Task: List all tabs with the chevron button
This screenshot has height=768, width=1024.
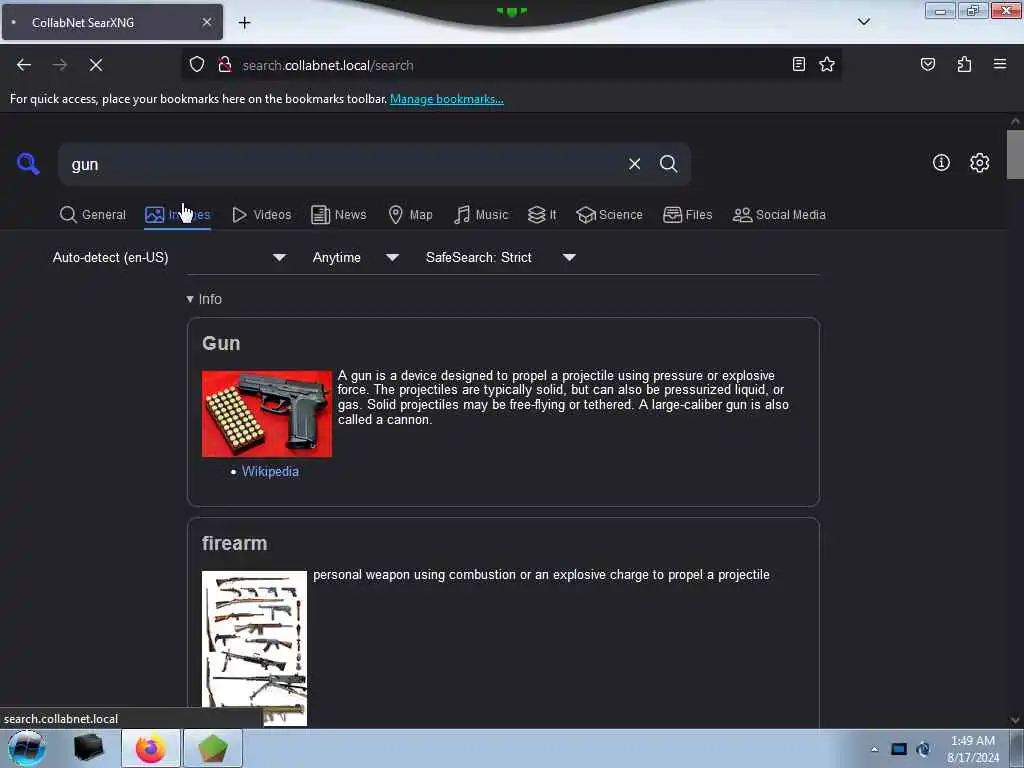Action: 863,22
